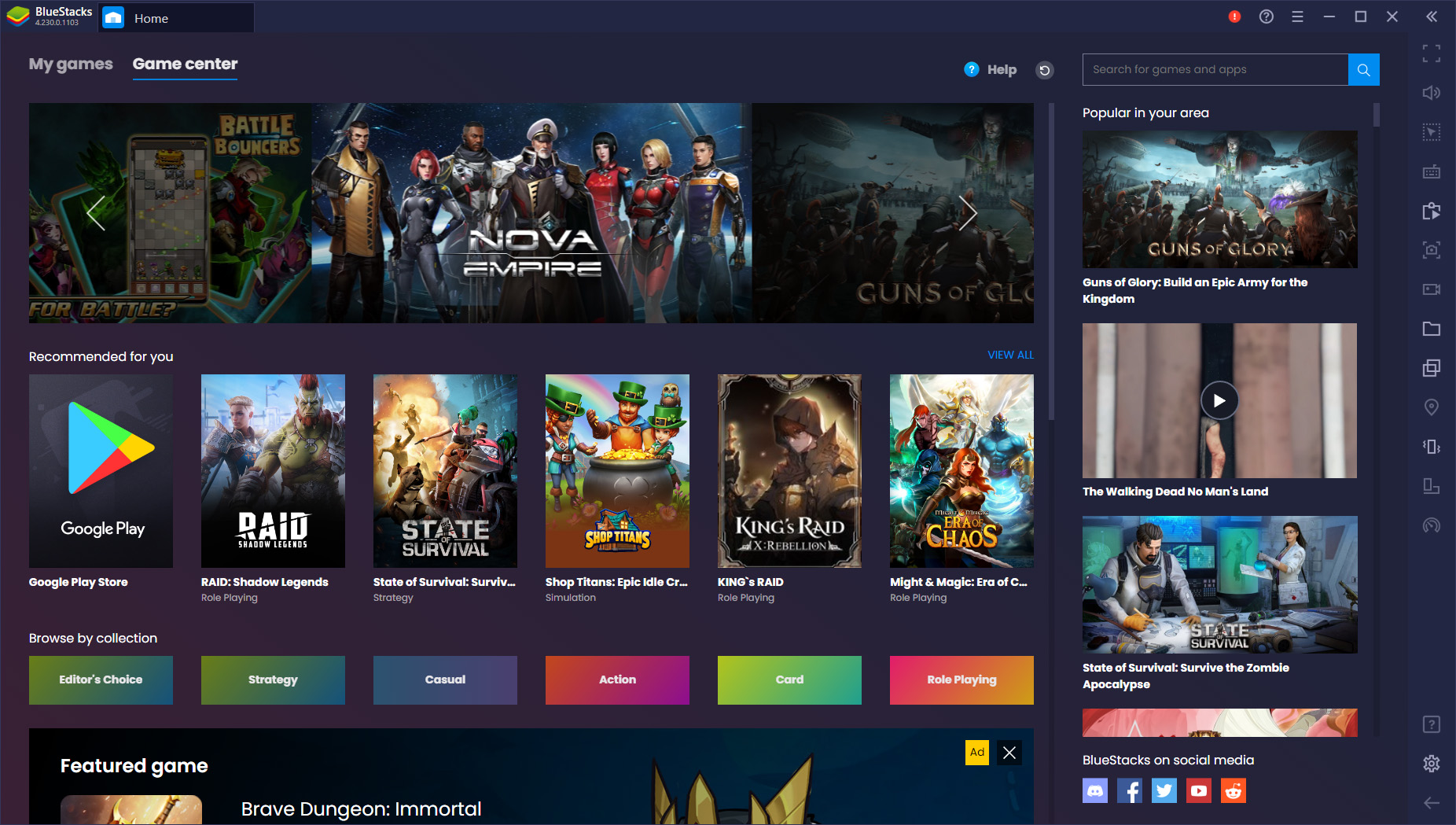
Task: Toggle fullscreen mode icon in sidebar
Action: [x=1432, y=53]
